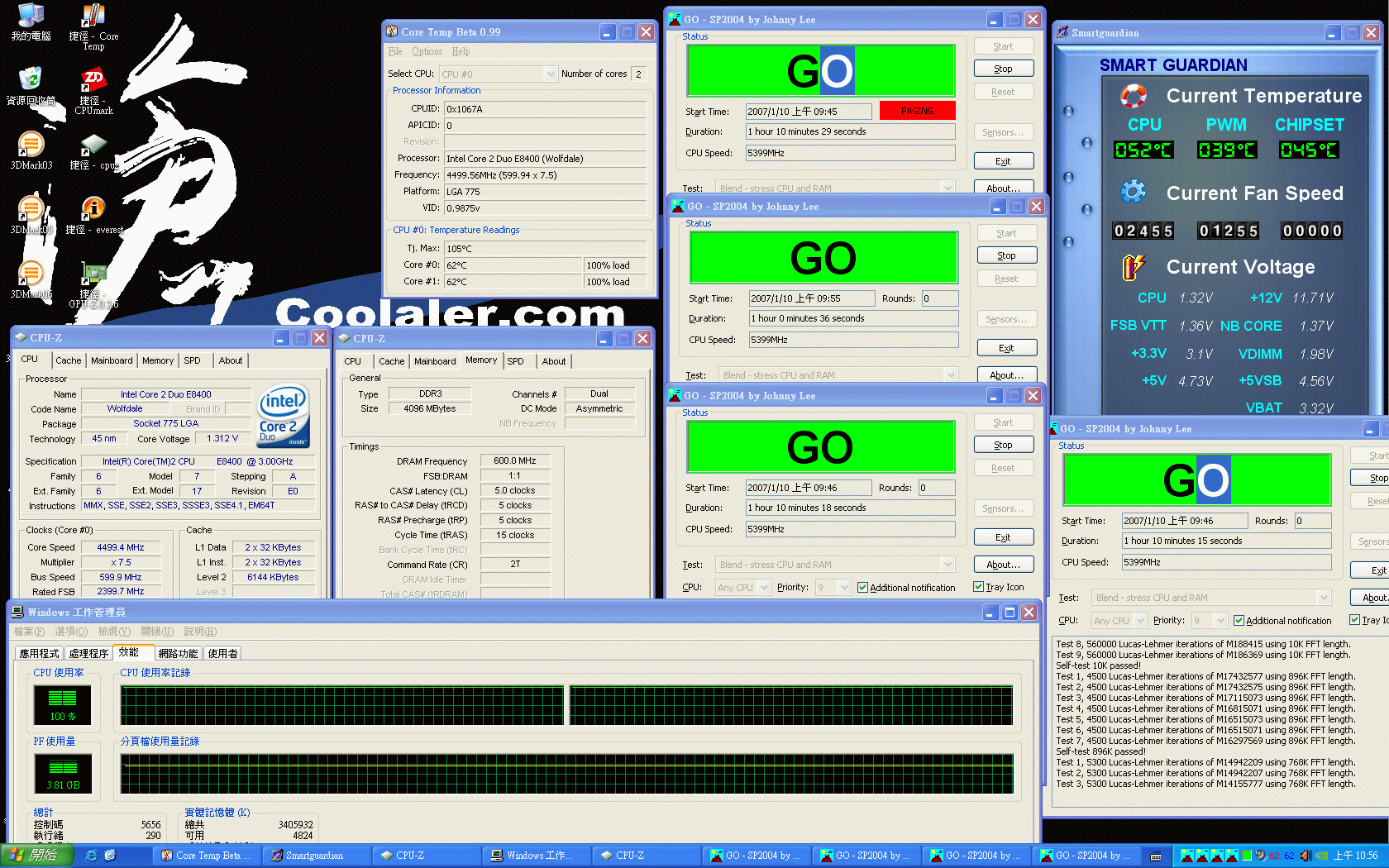Click the battery icon beside Current Voltage
Viewport: 1389px width, 868px height.
point(1134,266)
